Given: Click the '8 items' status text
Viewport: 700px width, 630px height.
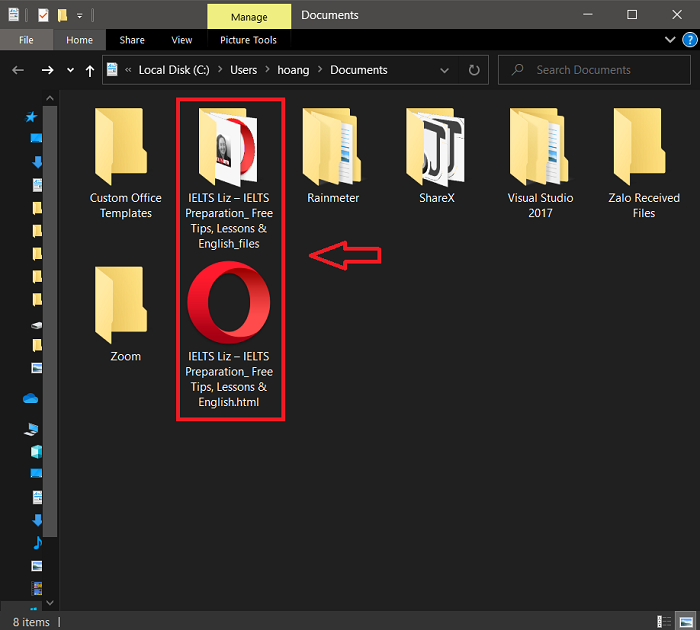Looking at the screenshot, I should 31,622.
